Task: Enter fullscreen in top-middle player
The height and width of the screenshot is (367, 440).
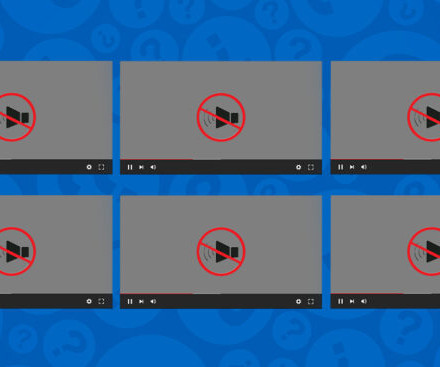Action: [311, 167]
